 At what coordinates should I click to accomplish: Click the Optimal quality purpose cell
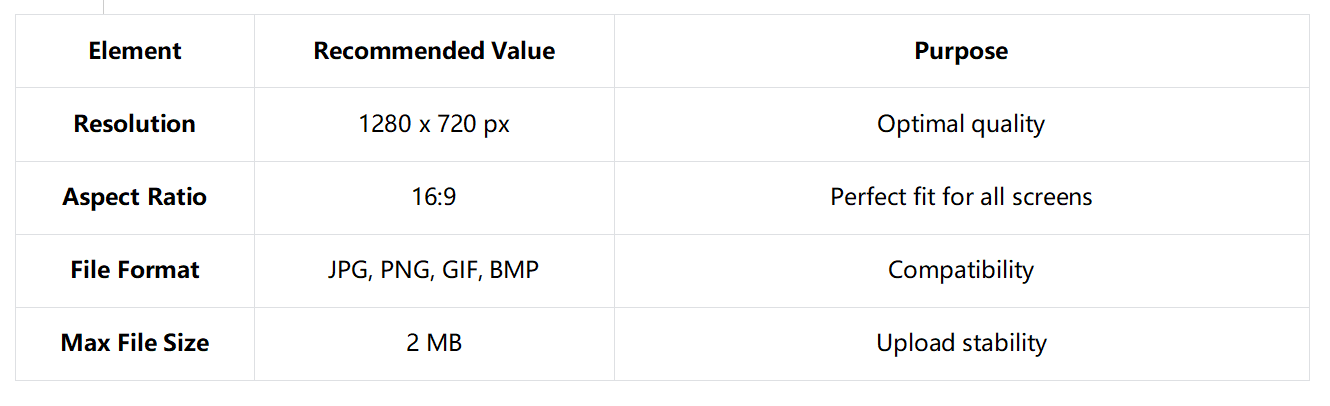(x=961, y=124)
